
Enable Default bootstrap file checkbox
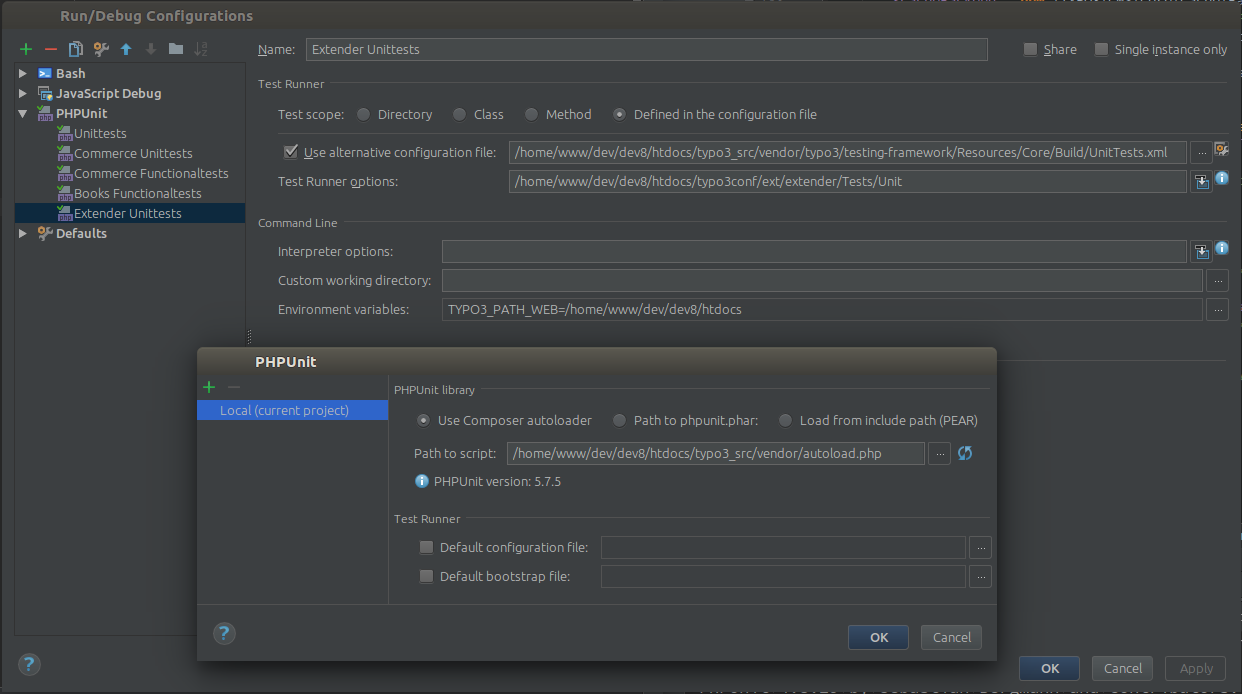click(426, 577)
